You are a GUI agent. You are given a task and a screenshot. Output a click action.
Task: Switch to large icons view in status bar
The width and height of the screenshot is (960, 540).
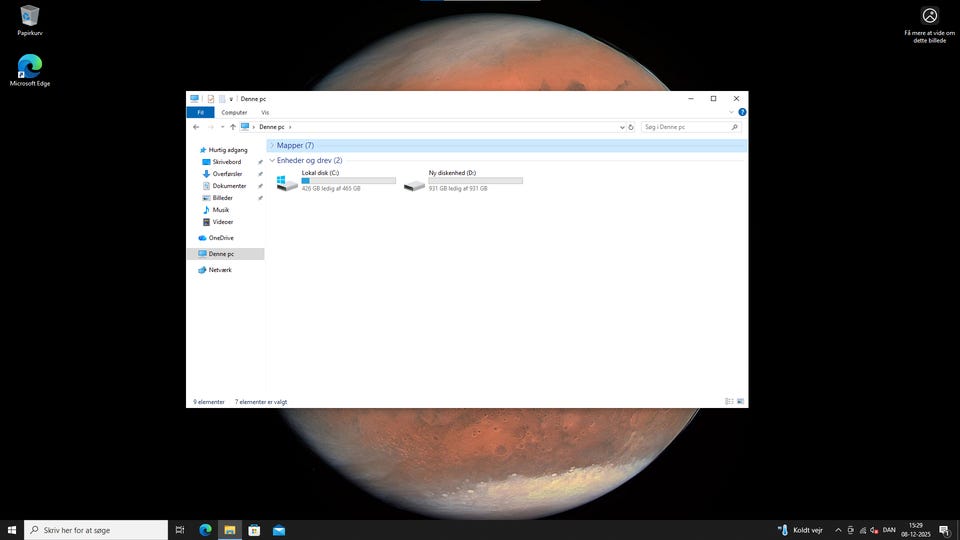pos(740,401)
